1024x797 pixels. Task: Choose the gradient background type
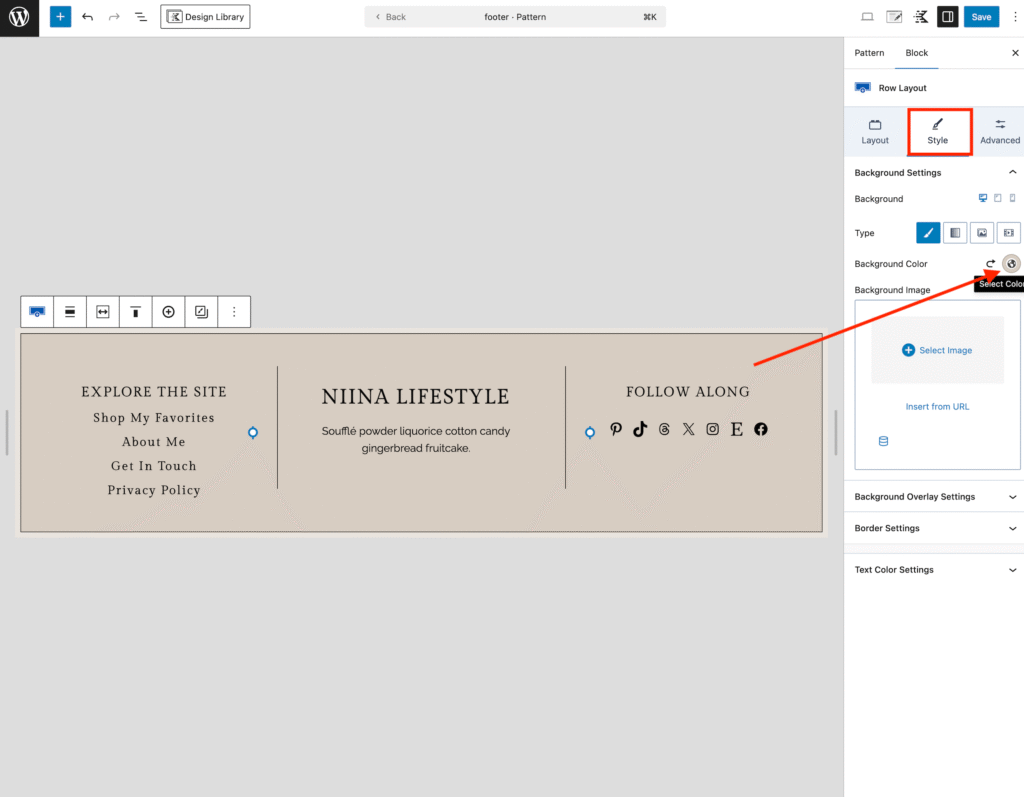tap(955, 233)
